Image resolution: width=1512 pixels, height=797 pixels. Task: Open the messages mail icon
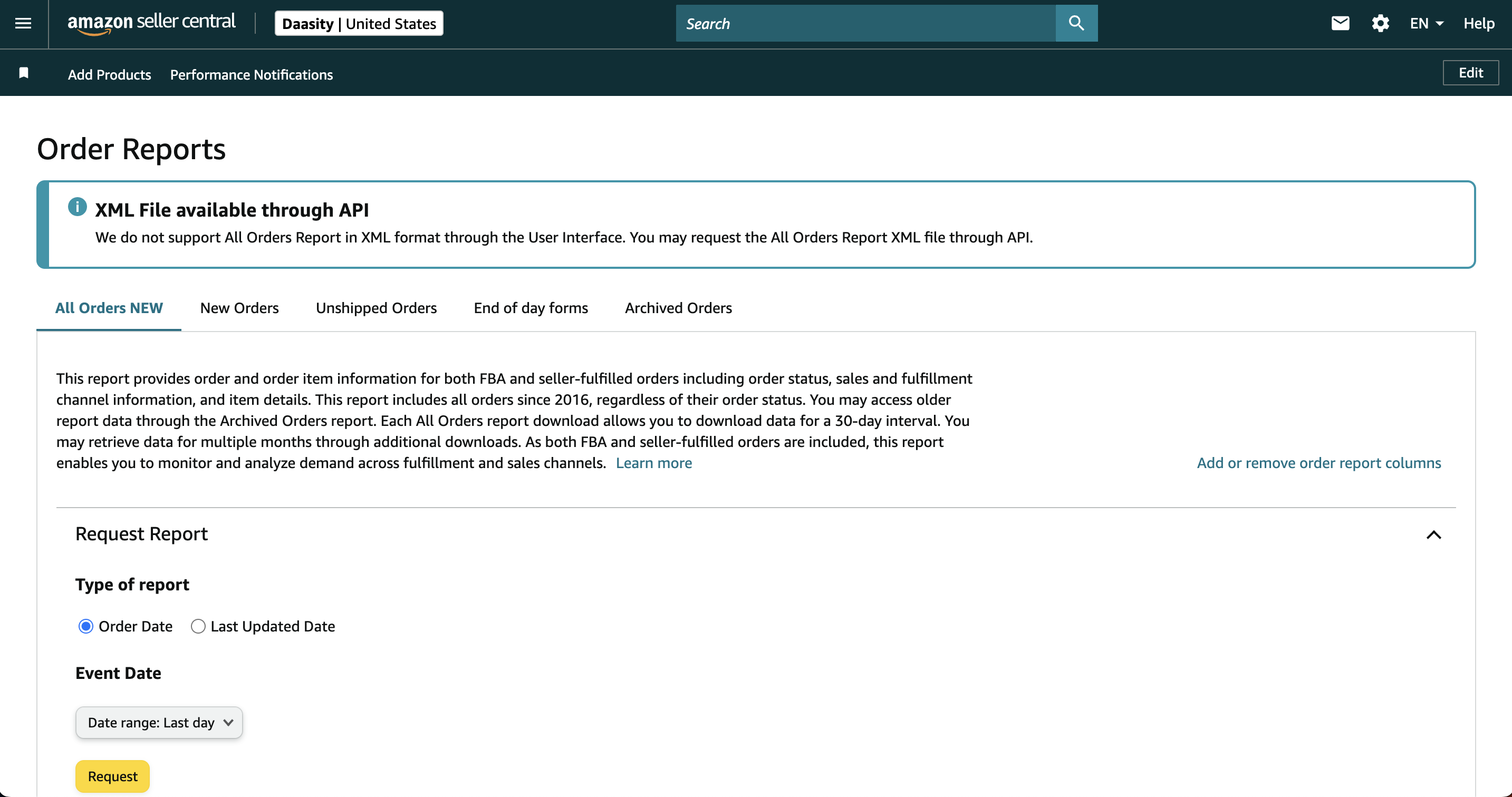point(1340,23)
